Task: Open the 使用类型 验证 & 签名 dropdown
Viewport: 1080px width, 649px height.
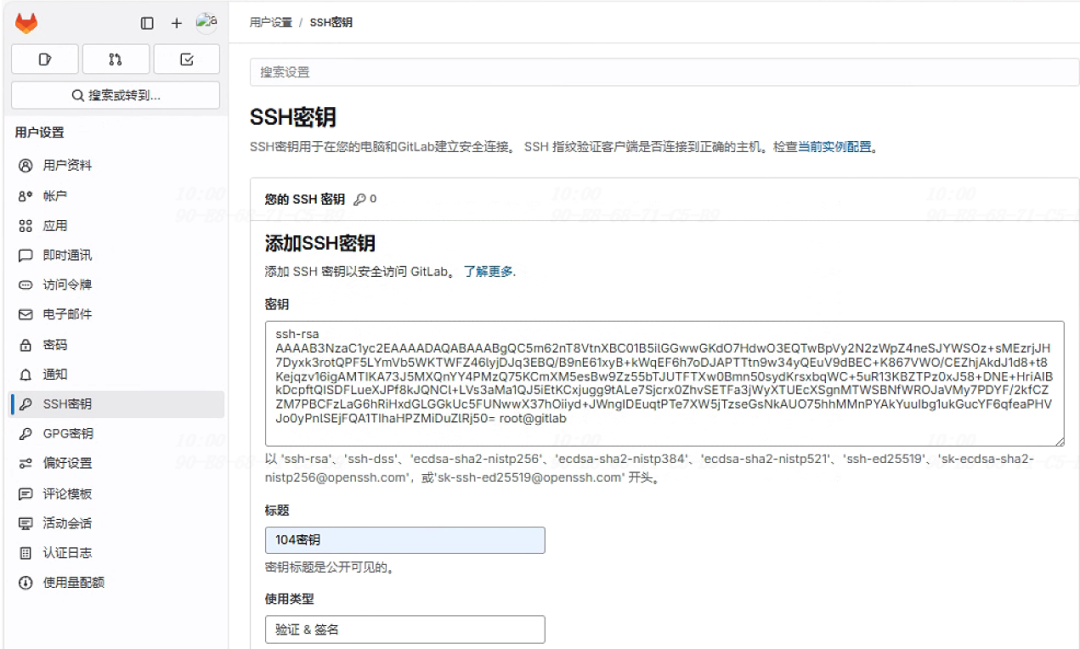Action: (405, 630)
